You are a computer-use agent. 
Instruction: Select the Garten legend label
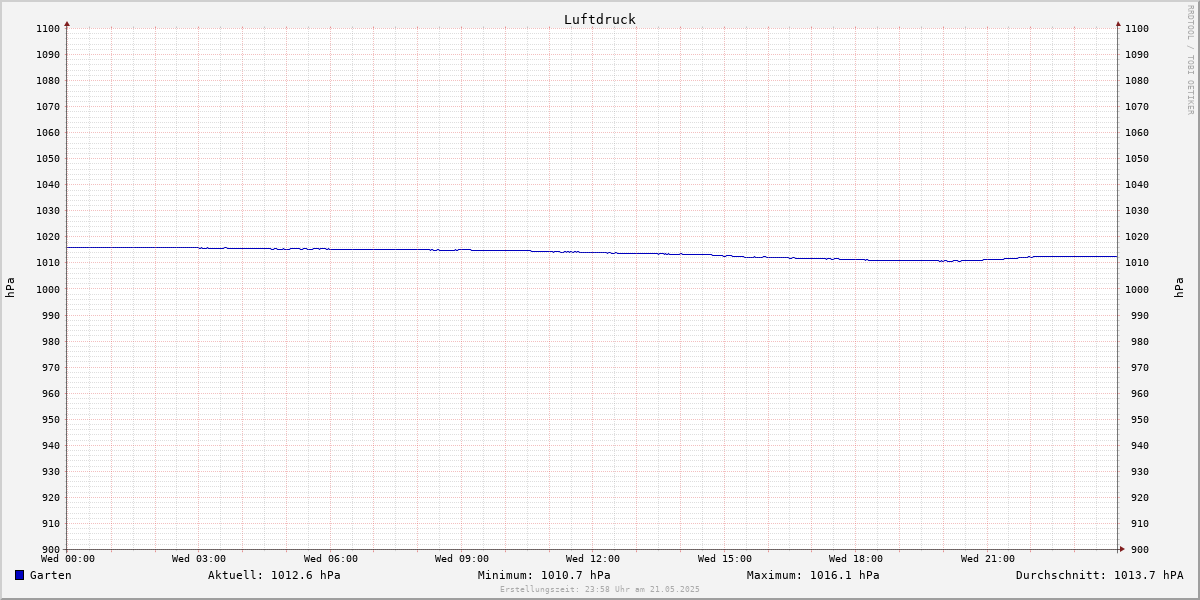[x=50, y=575]
